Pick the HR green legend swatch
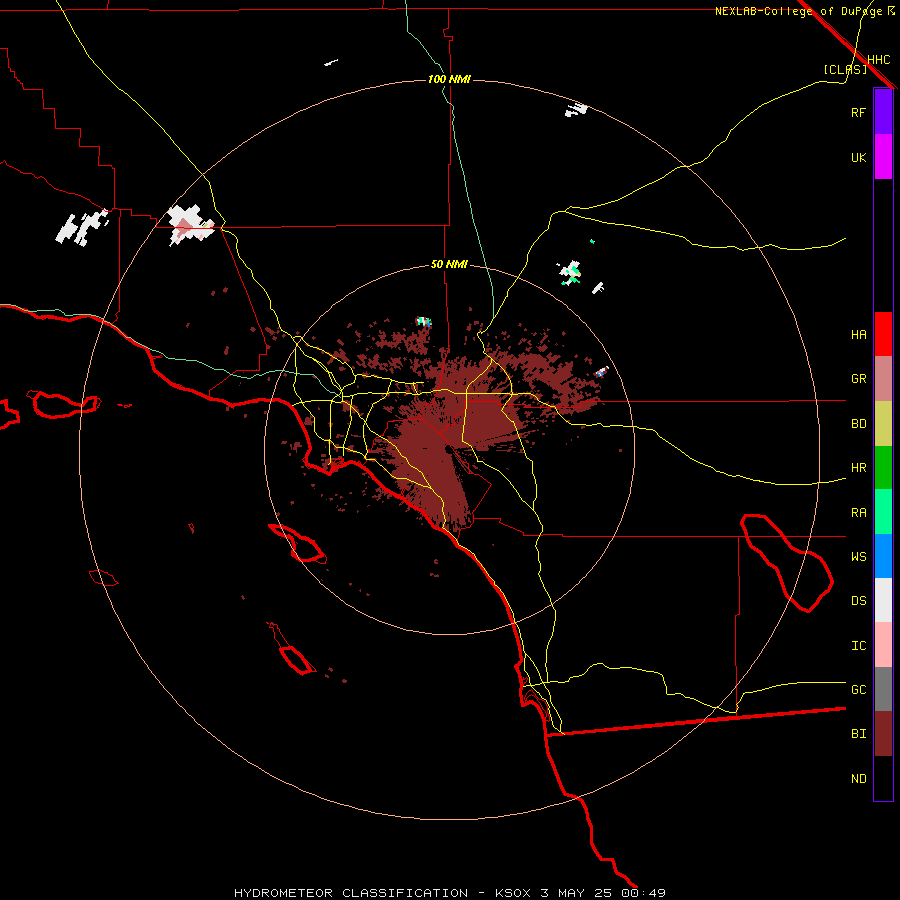 coord(883,468)
